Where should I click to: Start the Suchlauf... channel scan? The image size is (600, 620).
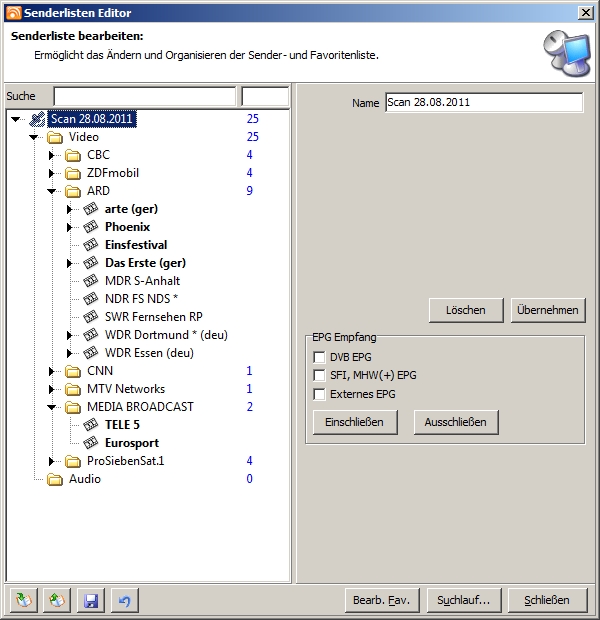464,600
